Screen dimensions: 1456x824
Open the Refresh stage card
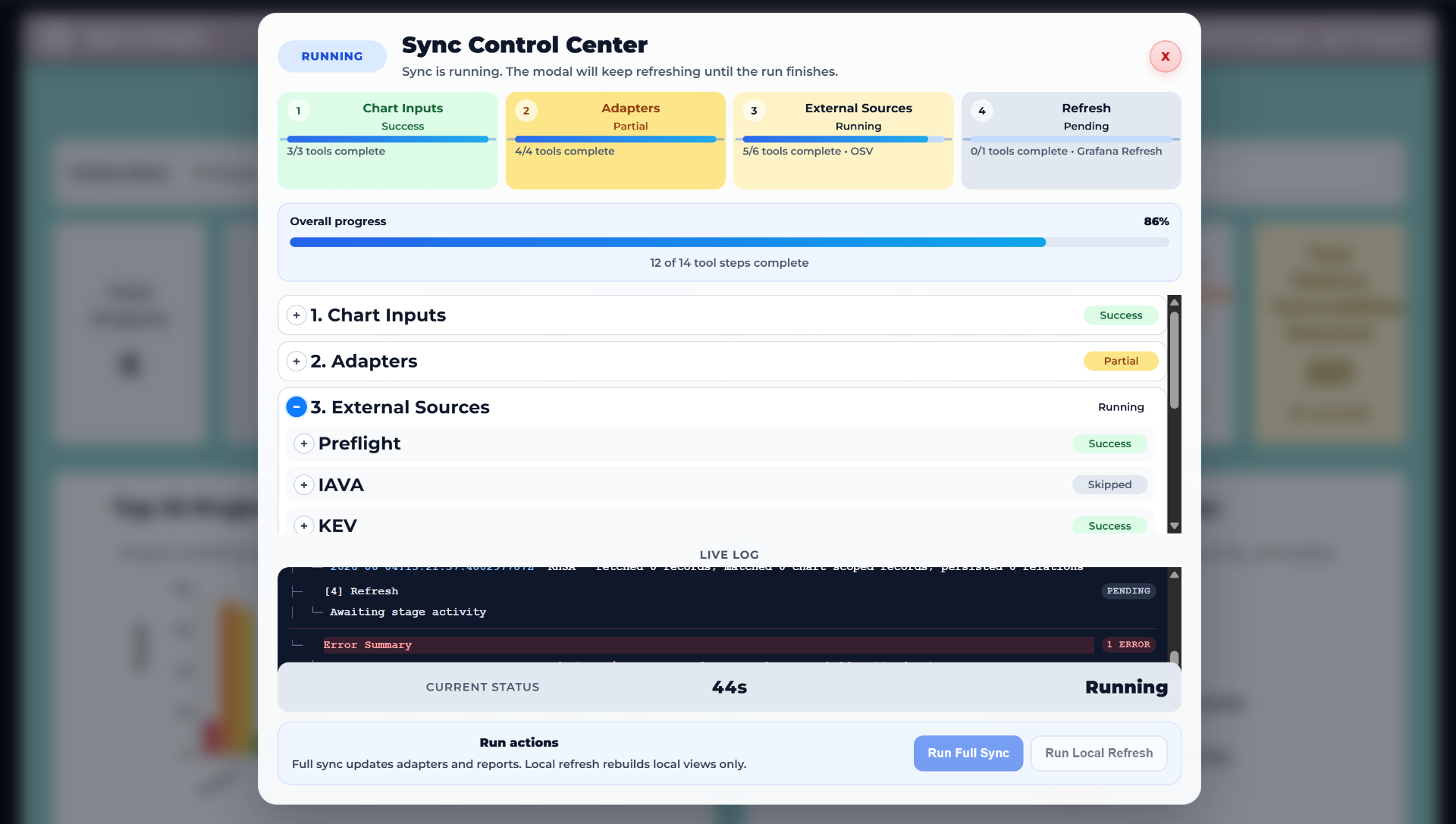(x=1071, y=140)
